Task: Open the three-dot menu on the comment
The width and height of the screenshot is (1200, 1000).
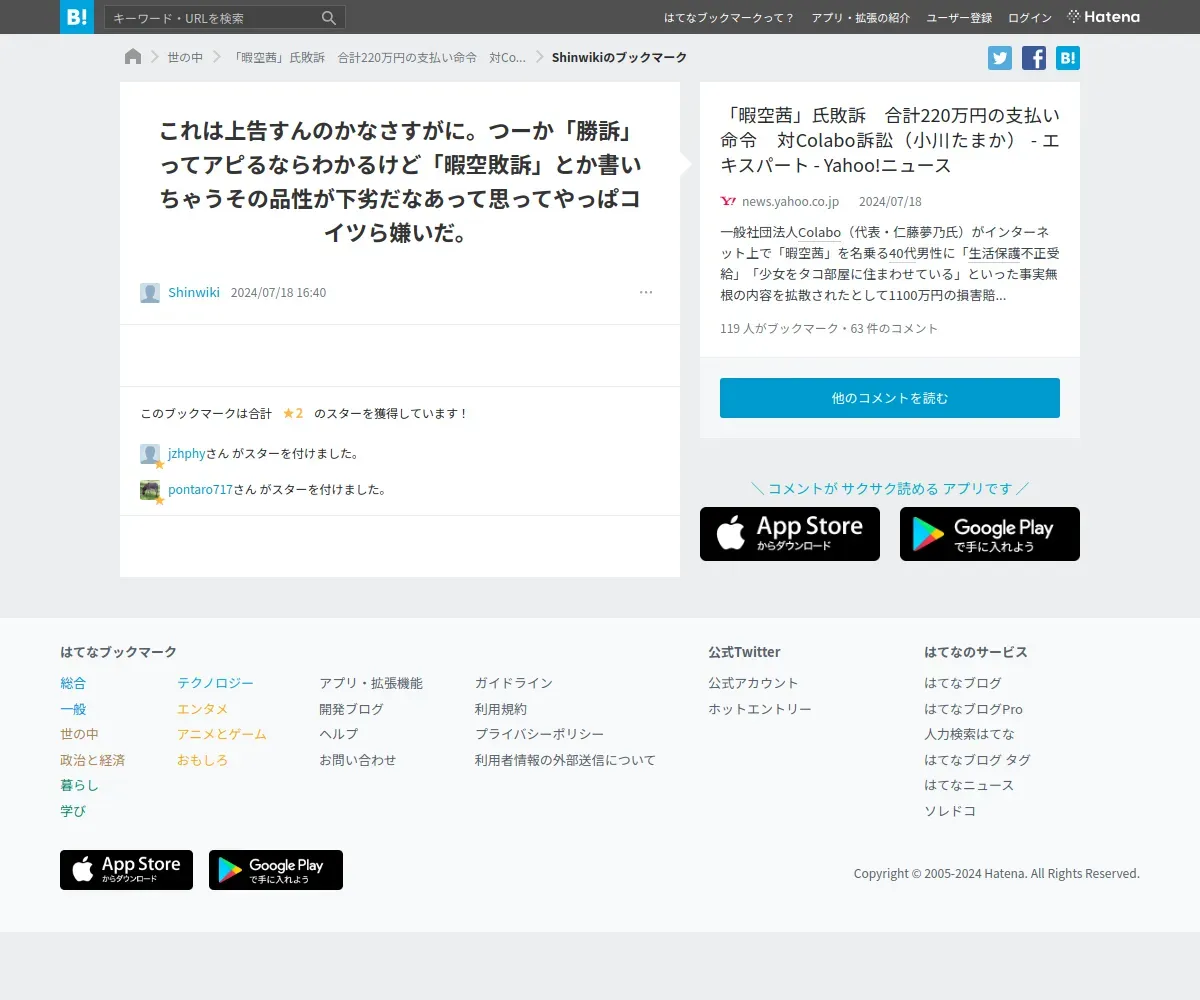Action: [x=646, y=292]
